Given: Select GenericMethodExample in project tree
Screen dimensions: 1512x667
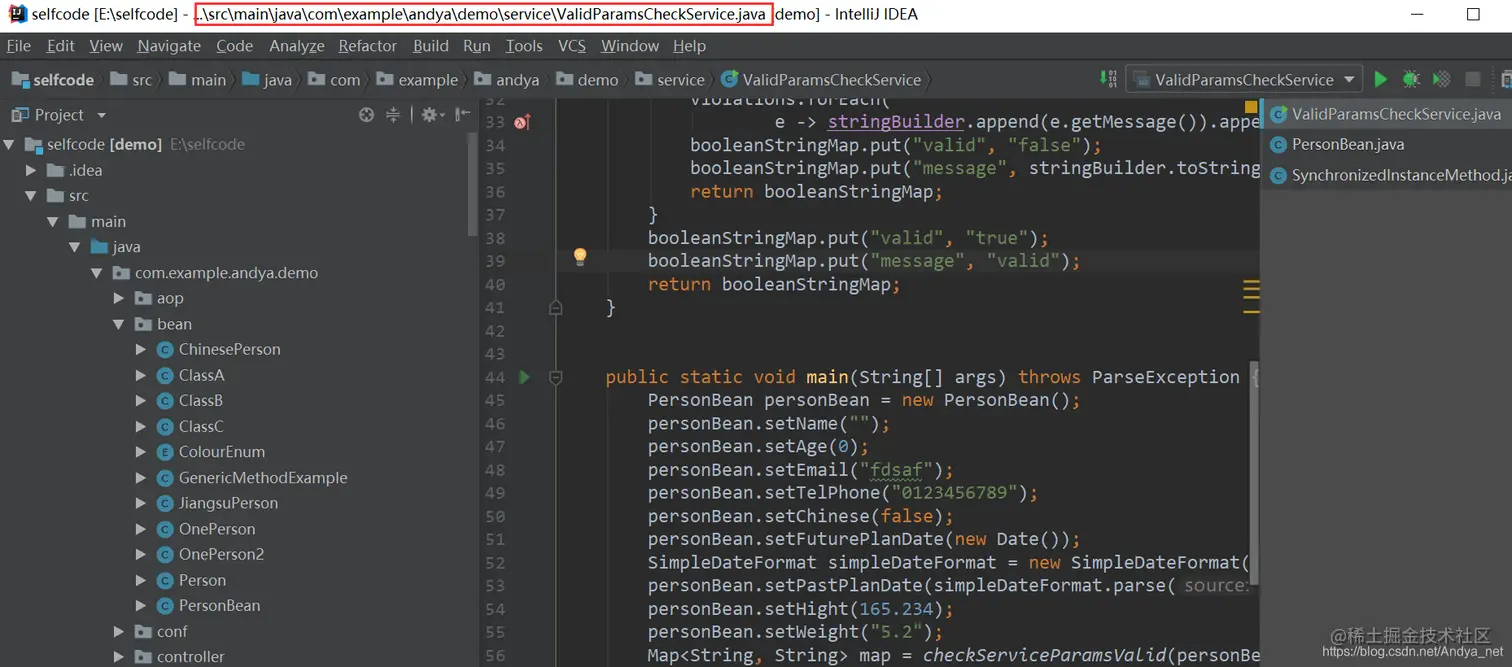Looking at the screenshot, I should click(x=263, y=478).
